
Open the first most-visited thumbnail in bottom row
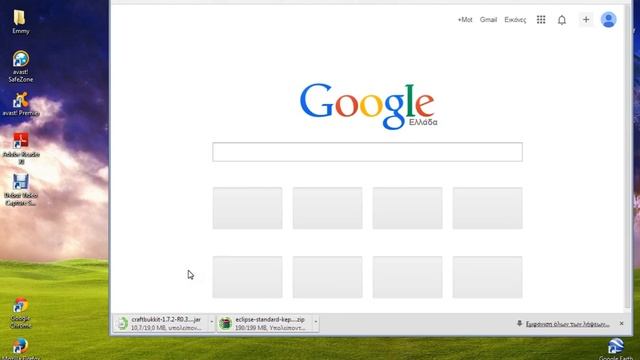click(247, 277)
